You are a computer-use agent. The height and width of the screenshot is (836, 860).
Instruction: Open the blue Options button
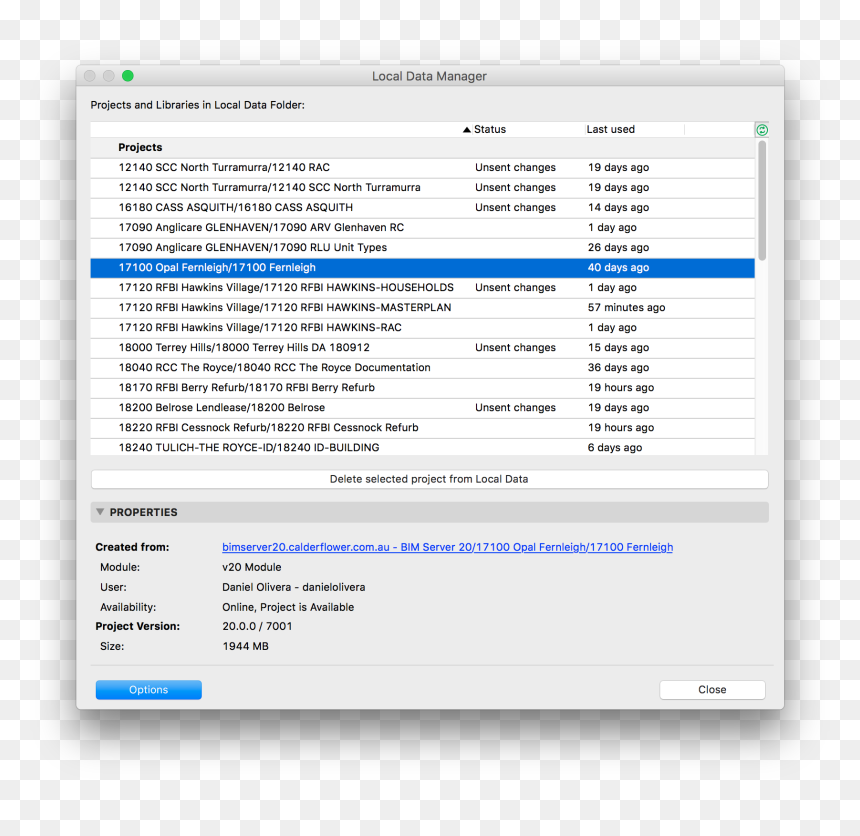point(149,690)
